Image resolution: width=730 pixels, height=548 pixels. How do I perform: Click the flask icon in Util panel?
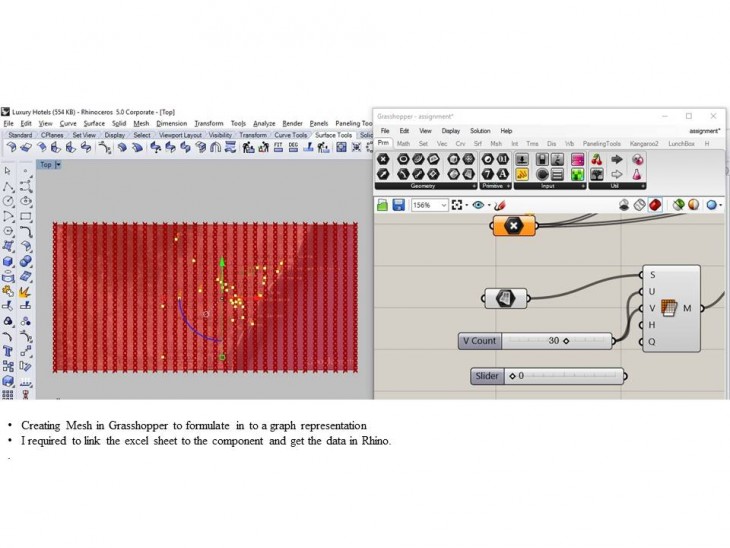(636, 175)
